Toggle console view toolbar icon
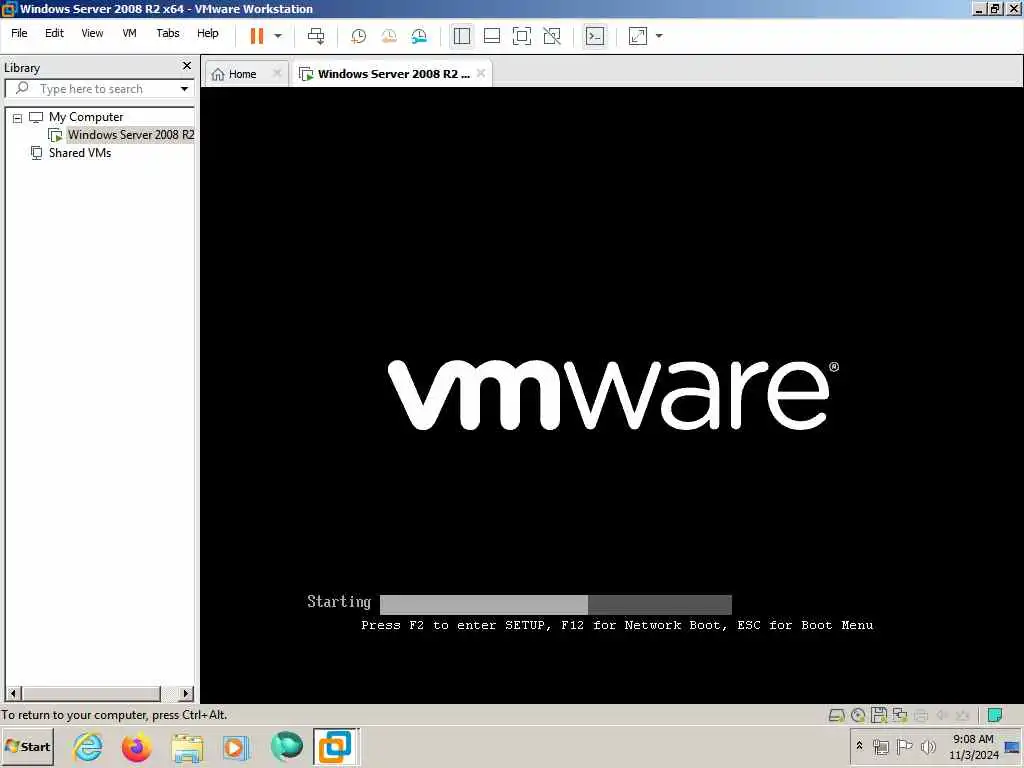 (595, 36)
